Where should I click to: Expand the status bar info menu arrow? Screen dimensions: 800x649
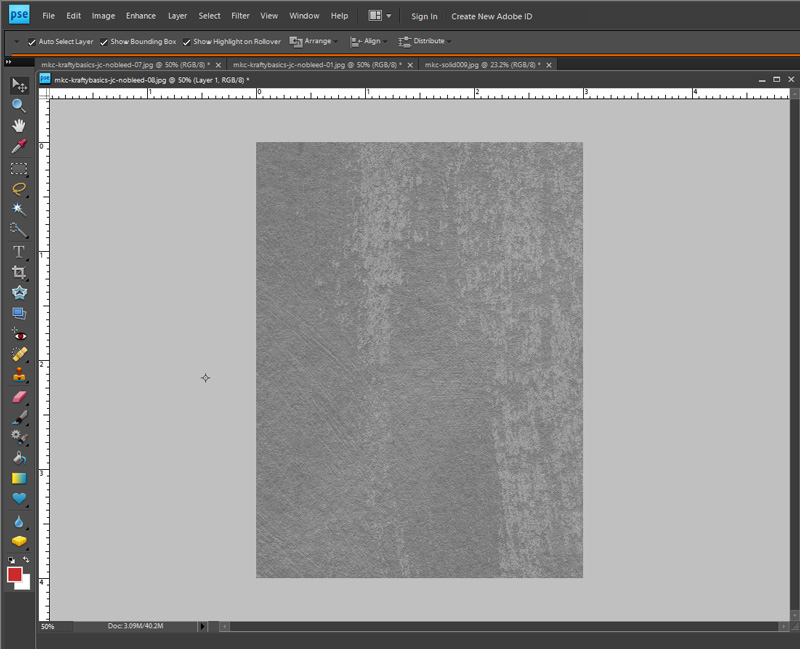(202, 626)
